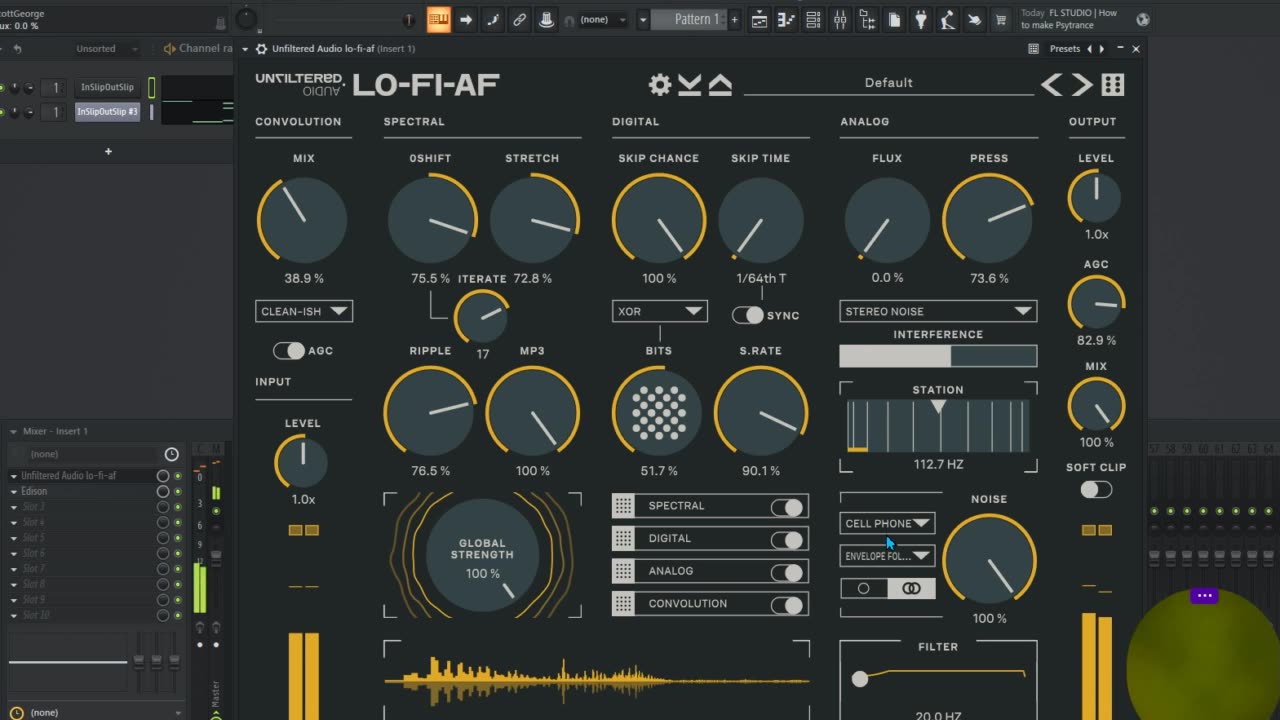Mute the Edison slot green LED

(x=178, y=491)
